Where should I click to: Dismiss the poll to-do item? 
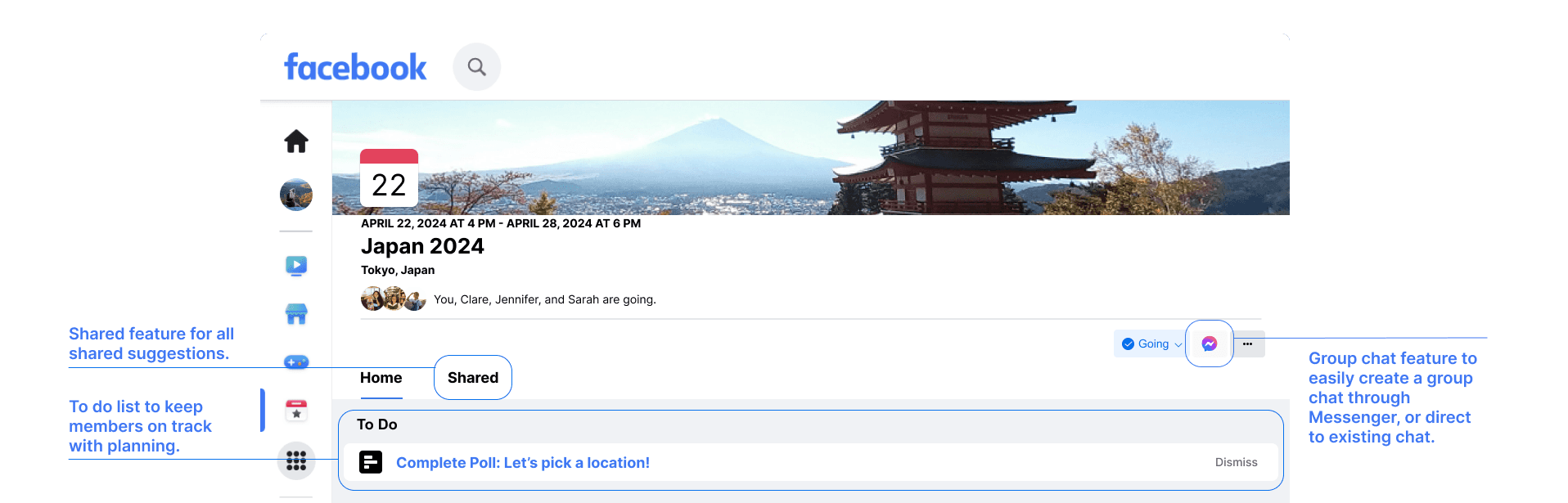coord(1236,462)
